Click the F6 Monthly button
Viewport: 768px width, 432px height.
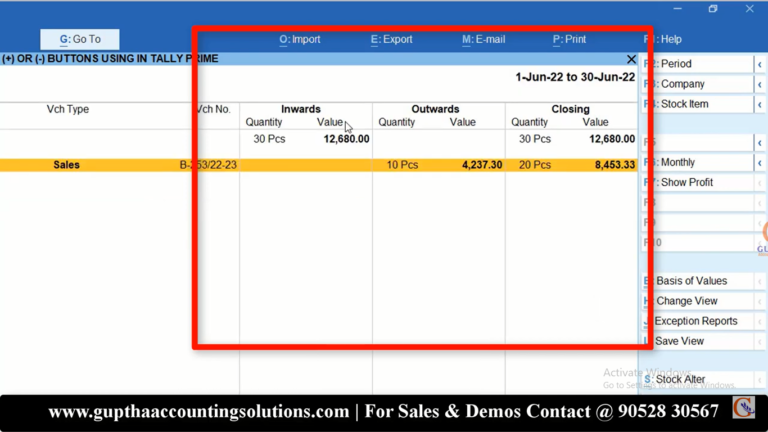click(697, 163)
